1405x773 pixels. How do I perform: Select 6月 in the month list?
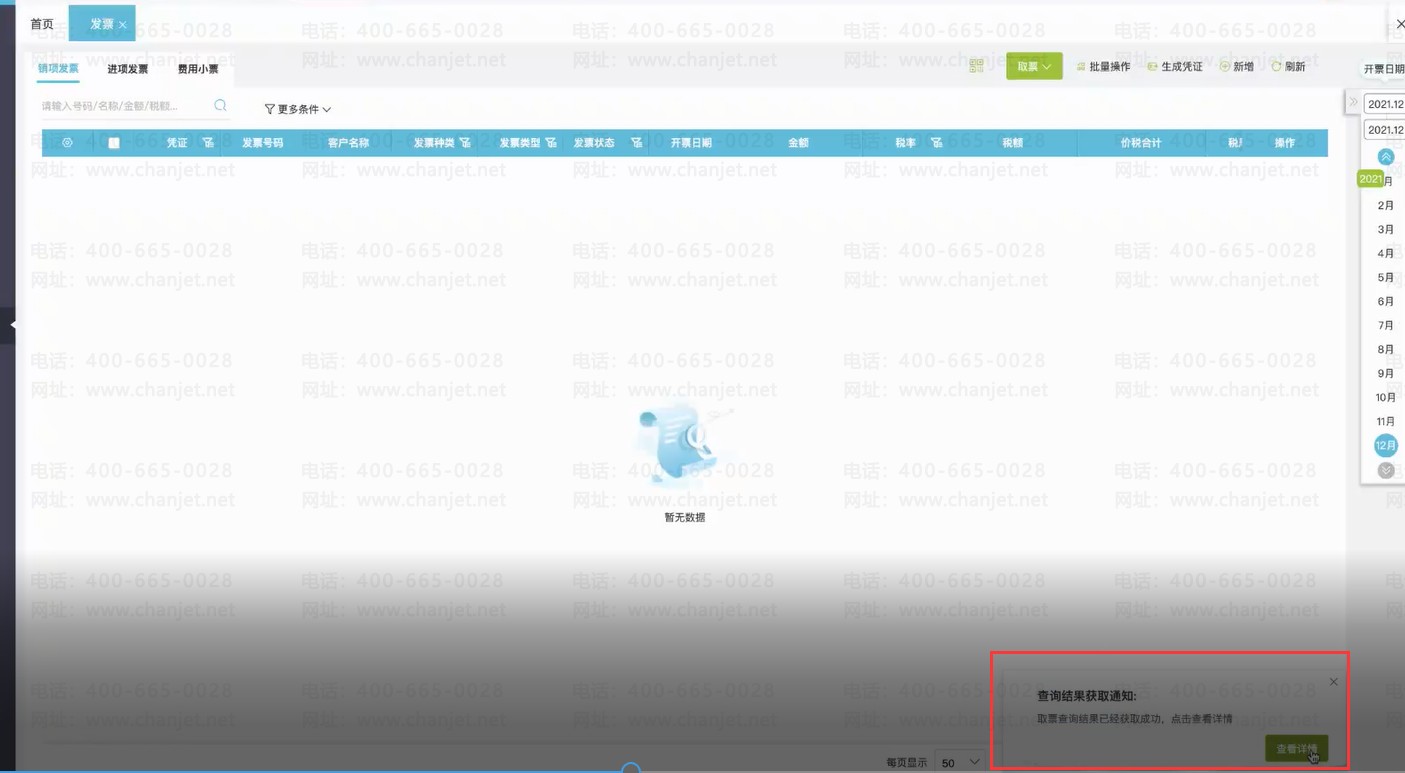tap(1385, 301)
